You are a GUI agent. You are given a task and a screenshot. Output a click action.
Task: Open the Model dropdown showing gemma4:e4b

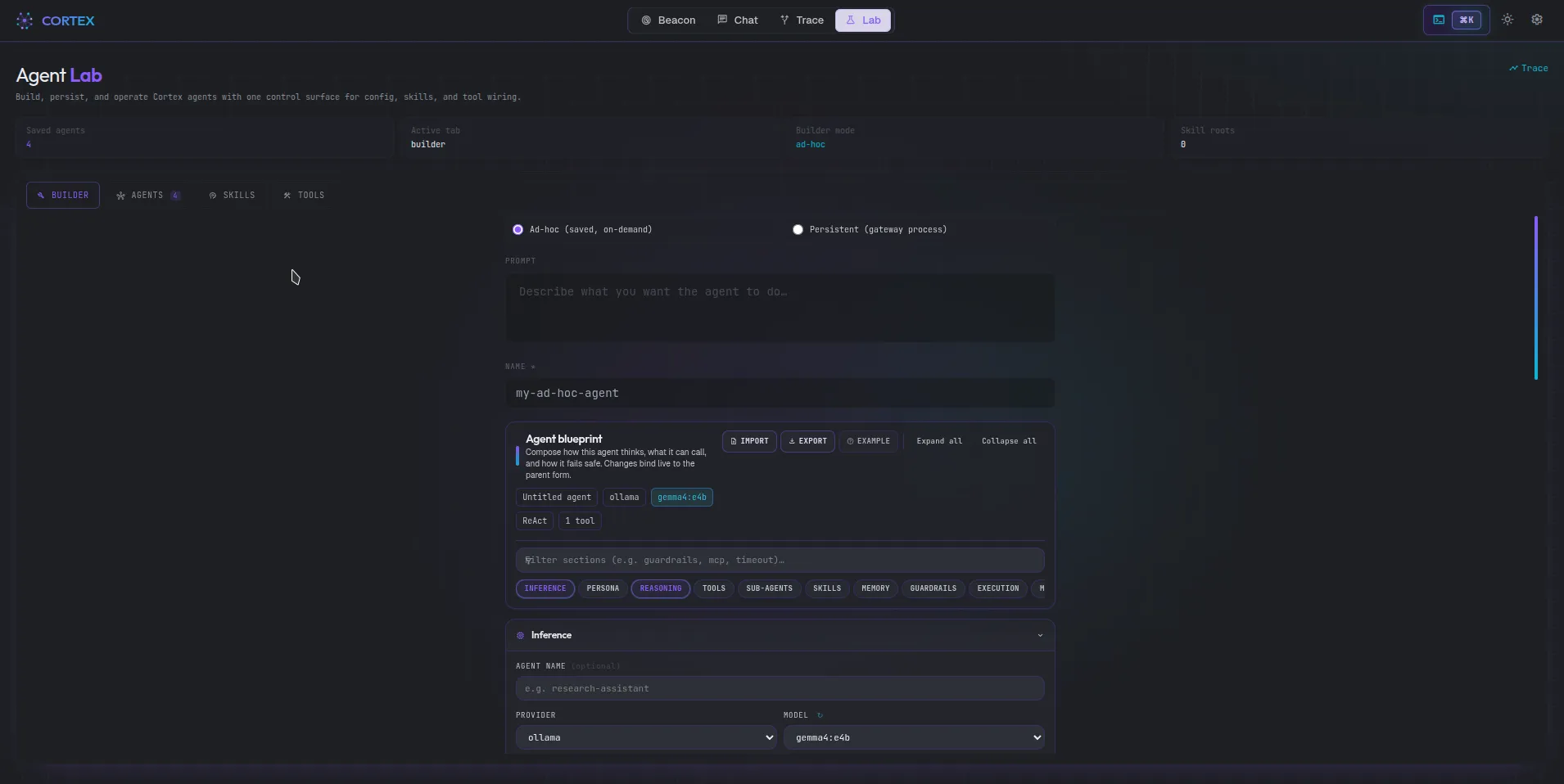[914, 737]
